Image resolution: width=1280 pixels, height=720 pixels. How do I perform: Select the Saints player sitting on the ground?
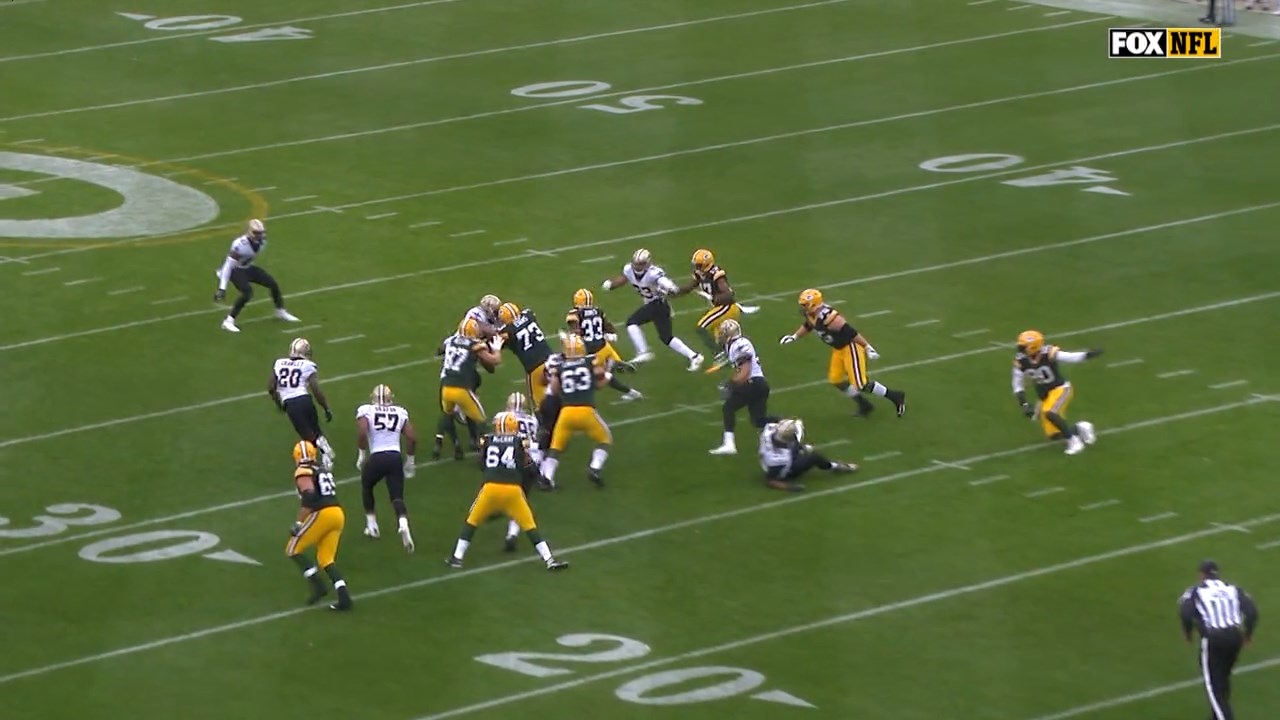(793, 455)
